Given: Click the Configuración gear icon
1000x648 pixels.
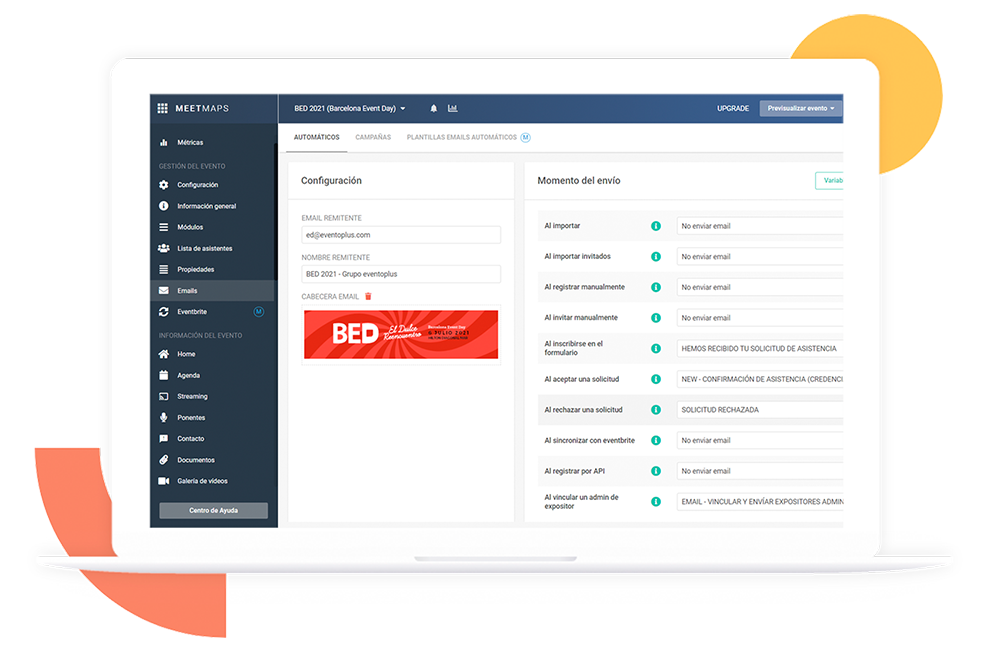Looking at the screenshot, I should (x=164, y=185).
